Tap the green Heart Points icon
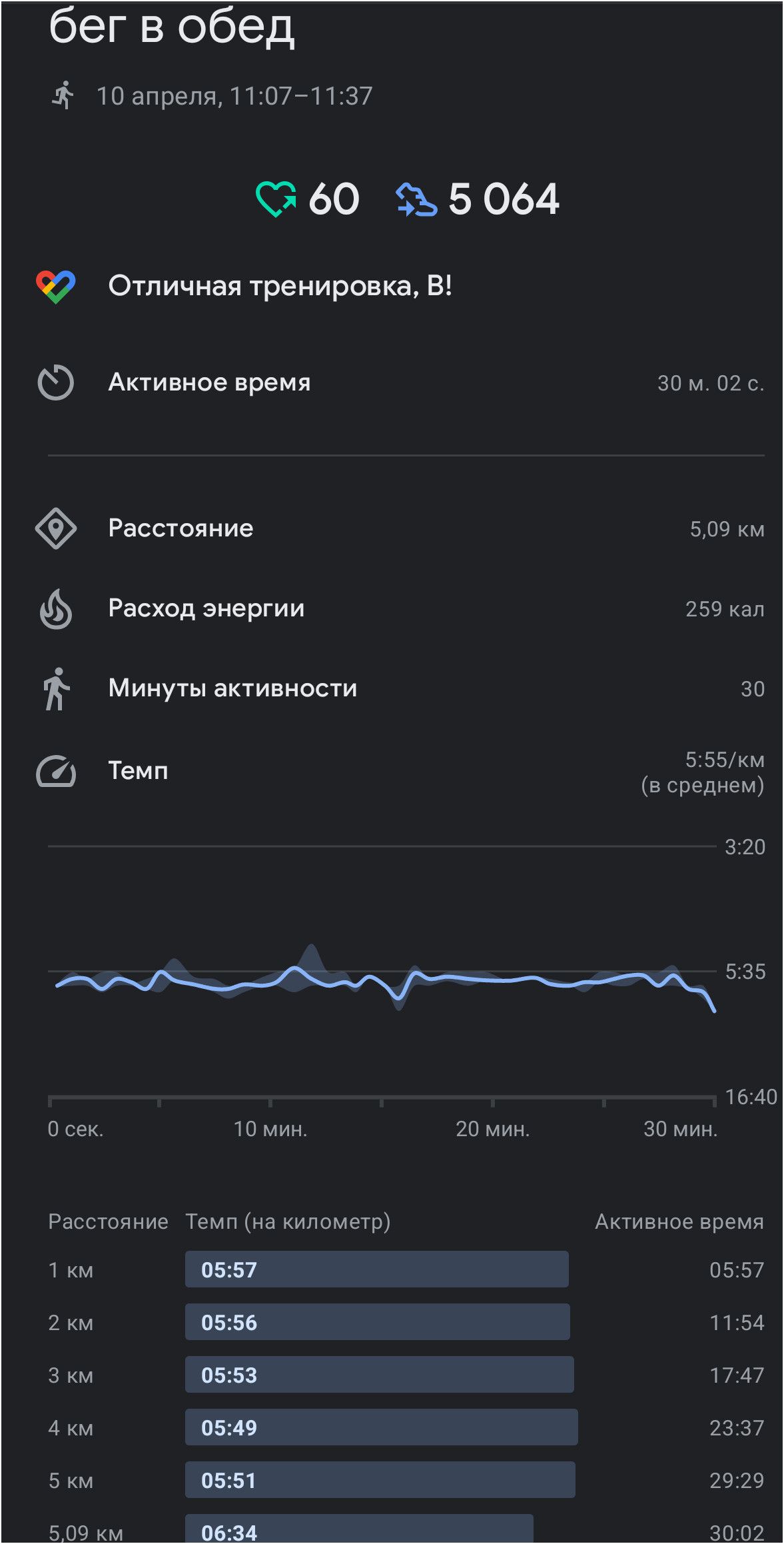The image size is (784, 1544). click(x=276, y=199)
